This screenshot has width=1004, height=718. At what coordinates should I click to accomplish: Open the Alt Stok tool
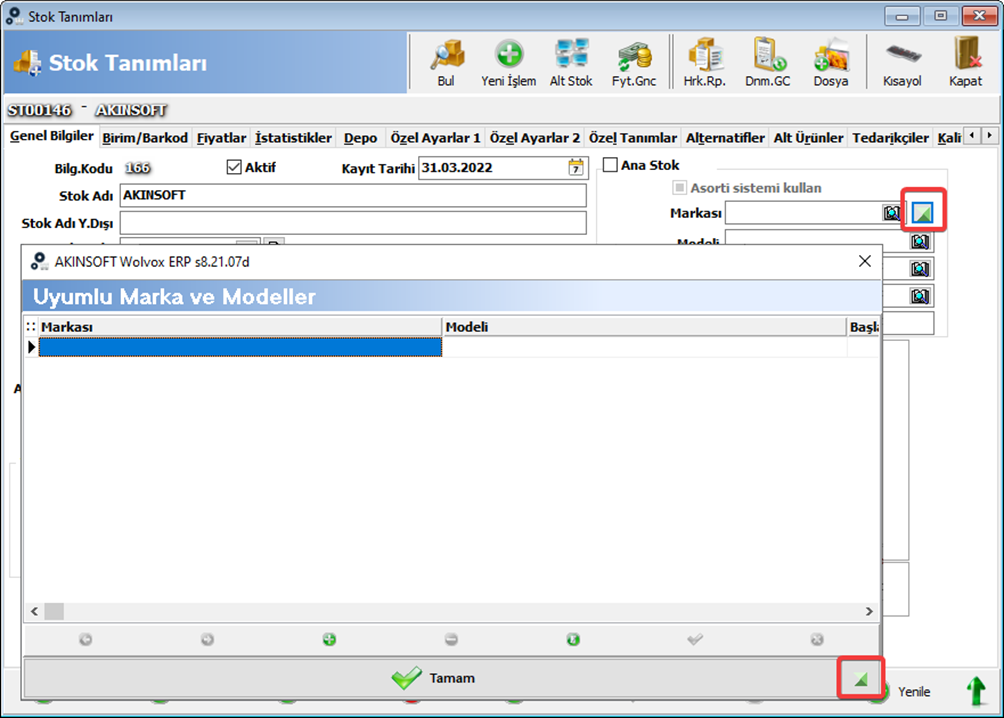coord(571,63)
